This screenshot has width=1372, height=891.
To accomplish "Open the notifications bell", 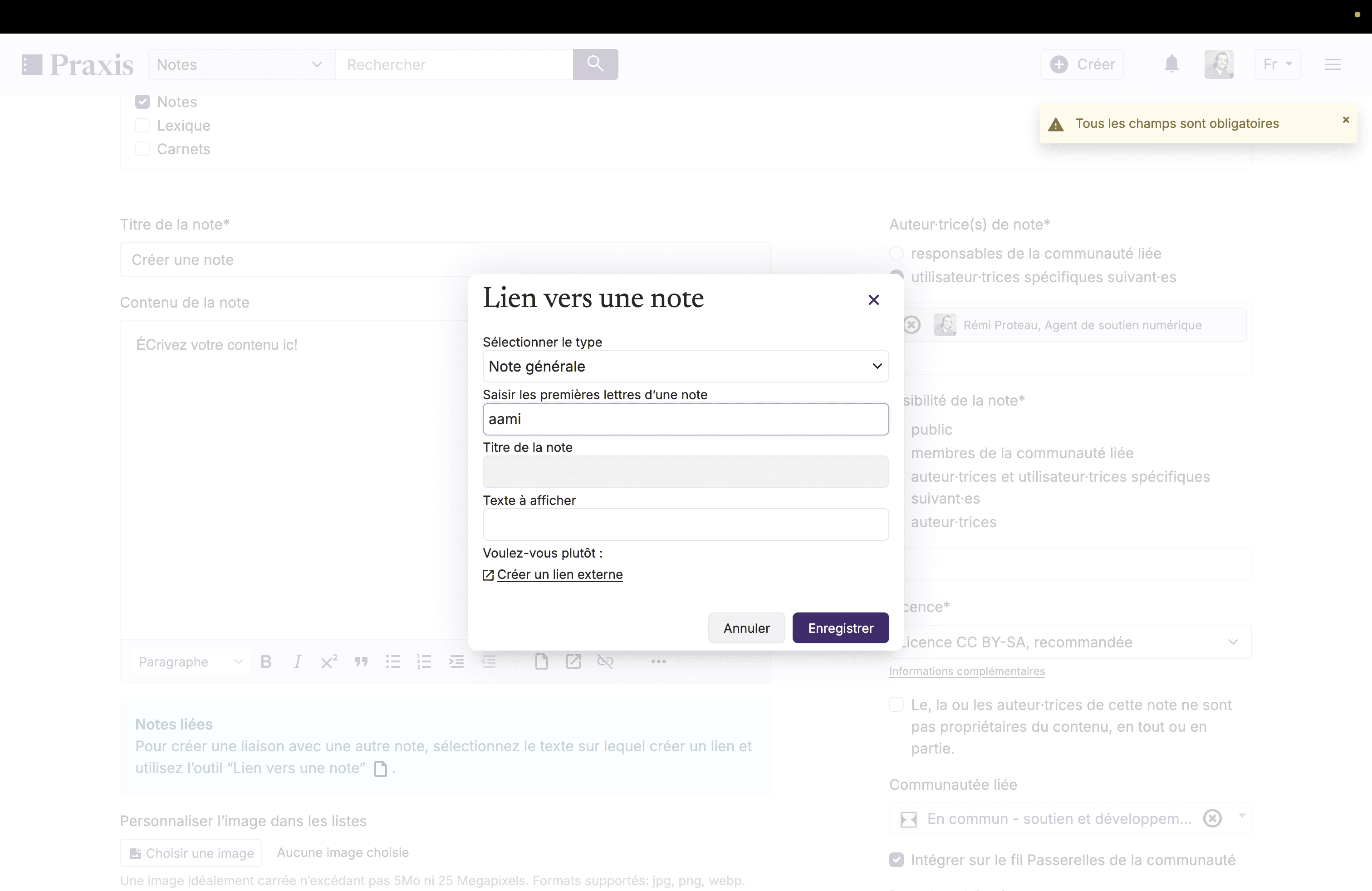I will 1171,64.
